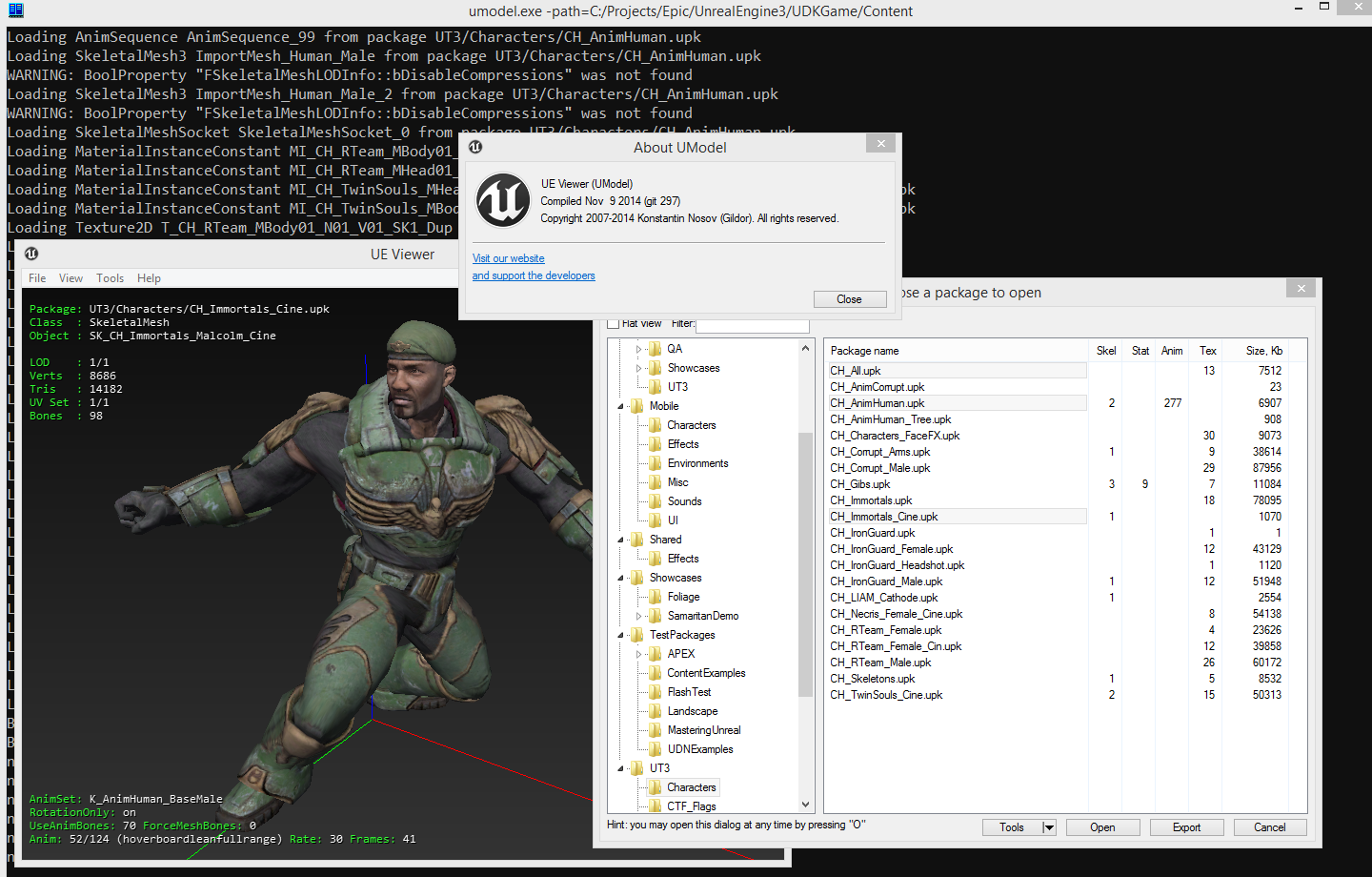Viewport: 1372px width, 877px height.
Task: Select the Sounds folder icon
Action: 656,501
